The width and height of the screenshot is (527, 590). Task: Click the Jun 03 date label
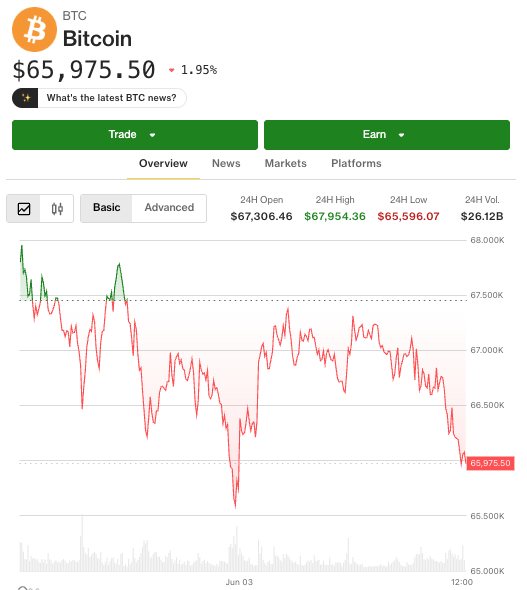pos(239,582)
